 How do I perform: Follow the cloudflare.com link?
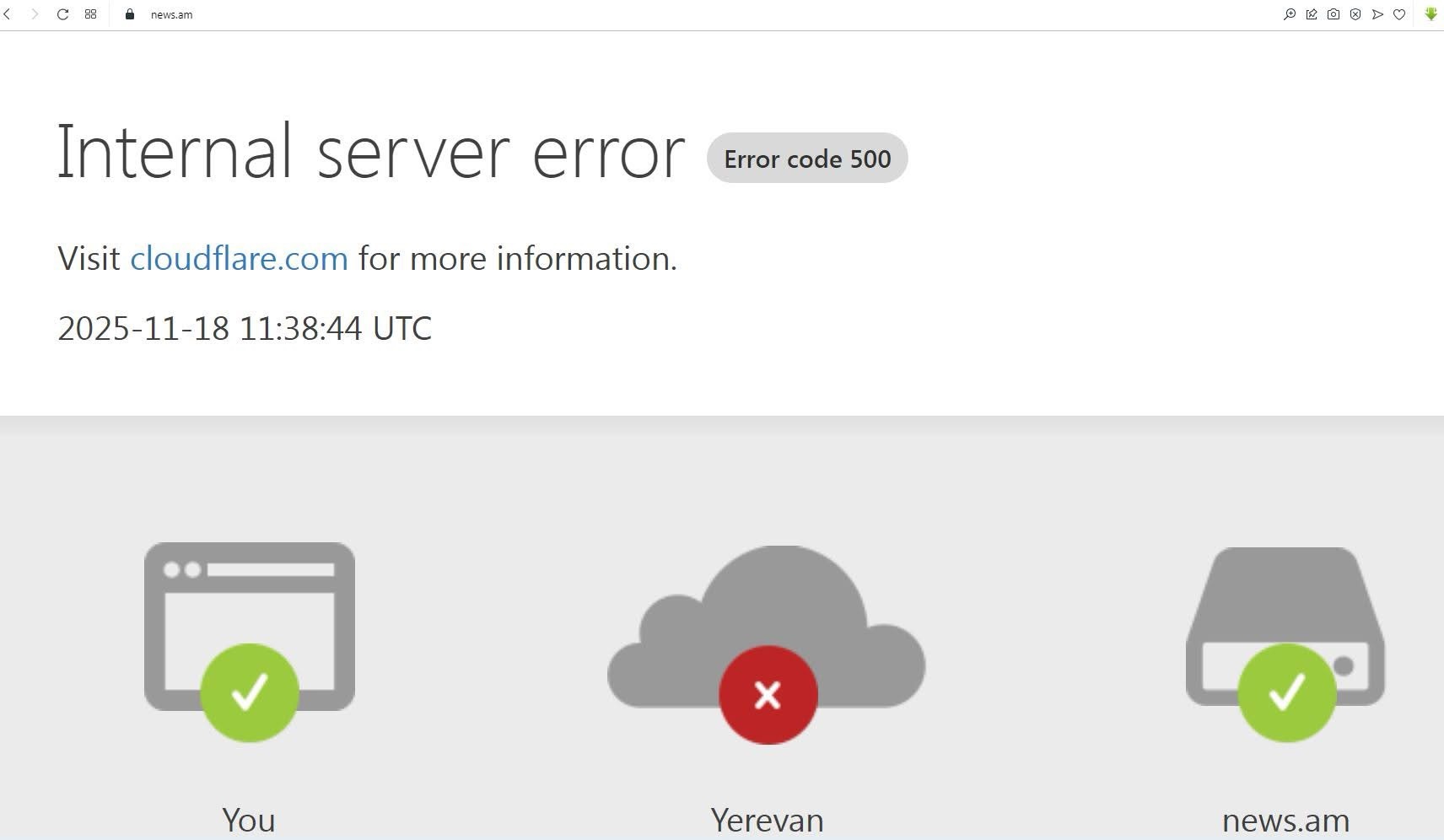click(239, 258)
